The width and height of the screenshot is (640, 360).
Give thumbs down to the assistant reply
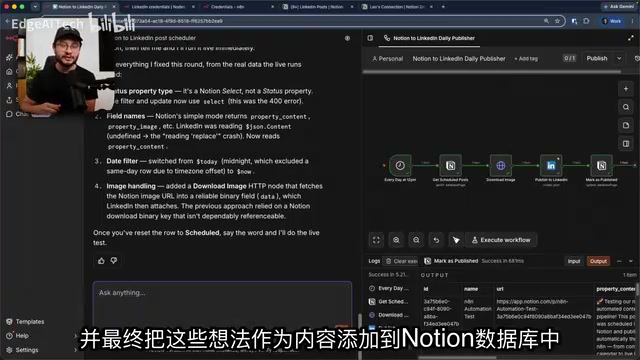[x=114, y=260]
